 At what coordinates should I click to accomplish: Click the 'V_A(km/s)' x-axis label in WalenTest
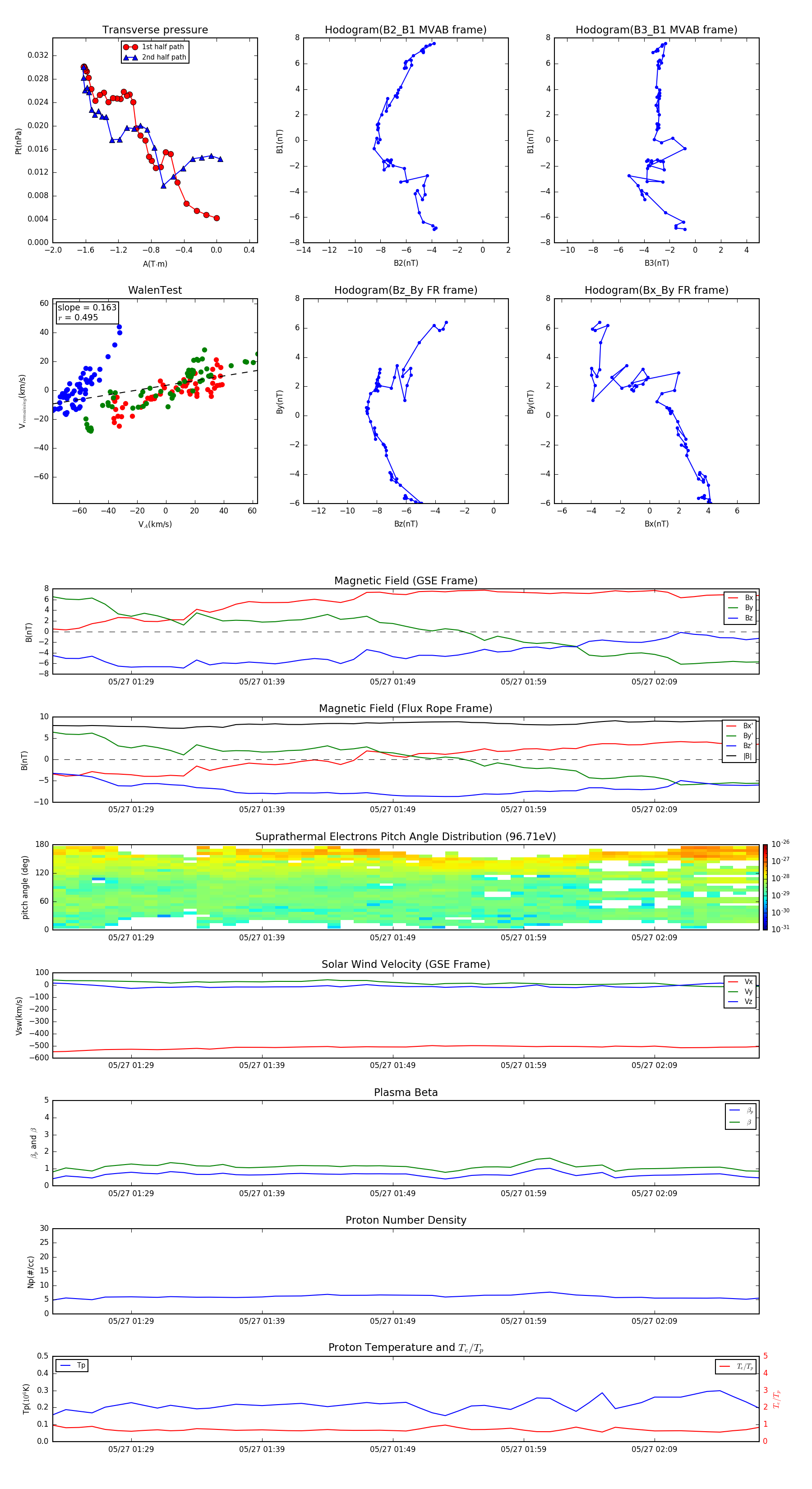click(x=155, y=524)
